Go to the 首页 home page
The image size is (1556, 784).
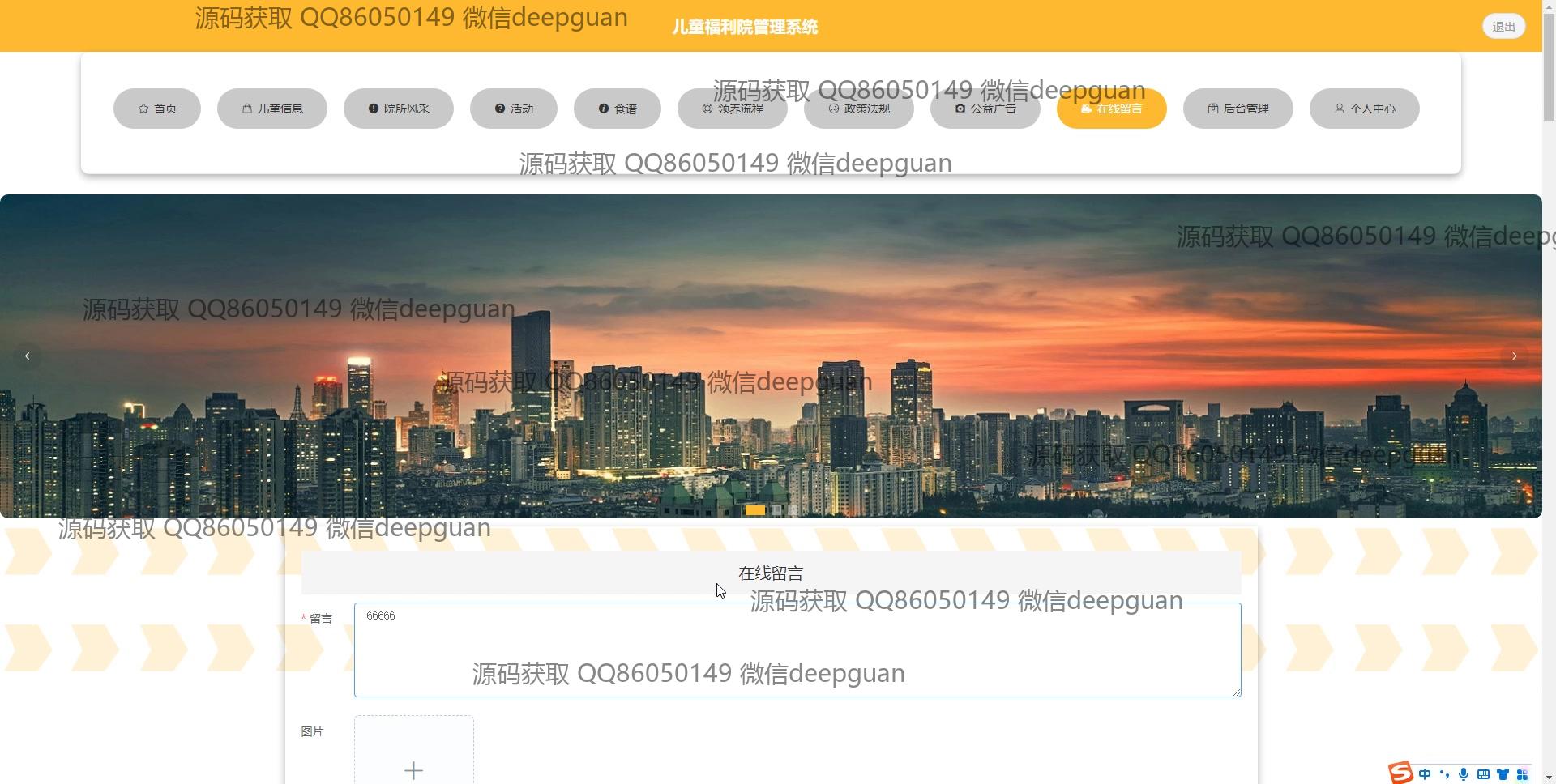click(157, 109)
